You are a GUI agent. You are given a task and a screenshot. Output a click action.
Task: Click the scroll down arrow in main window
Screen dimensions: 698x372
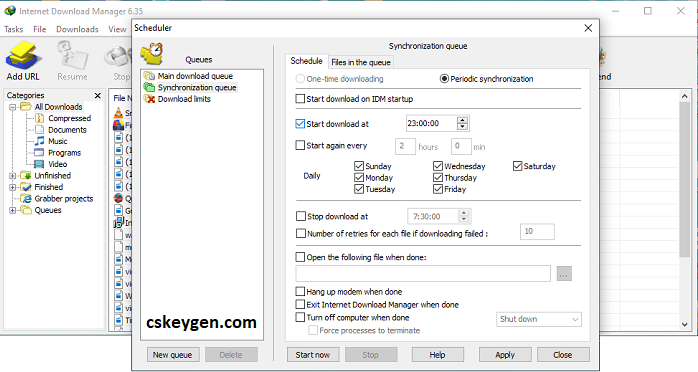pyautogui.click(x=685, y=325)
